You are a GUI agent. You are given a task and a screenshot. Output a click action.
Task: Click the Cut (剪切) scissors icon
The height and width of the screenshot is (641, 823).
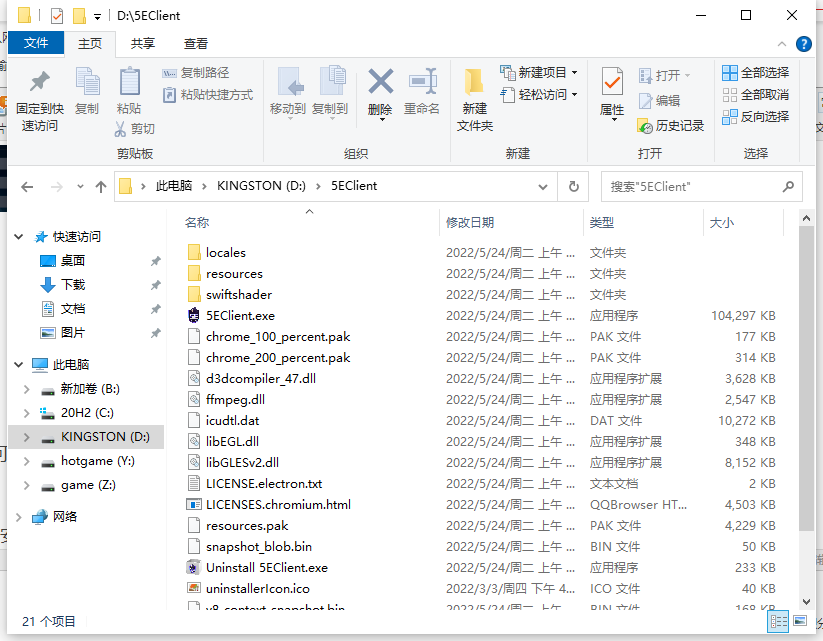pyautogui.click(x=120, y=129)
